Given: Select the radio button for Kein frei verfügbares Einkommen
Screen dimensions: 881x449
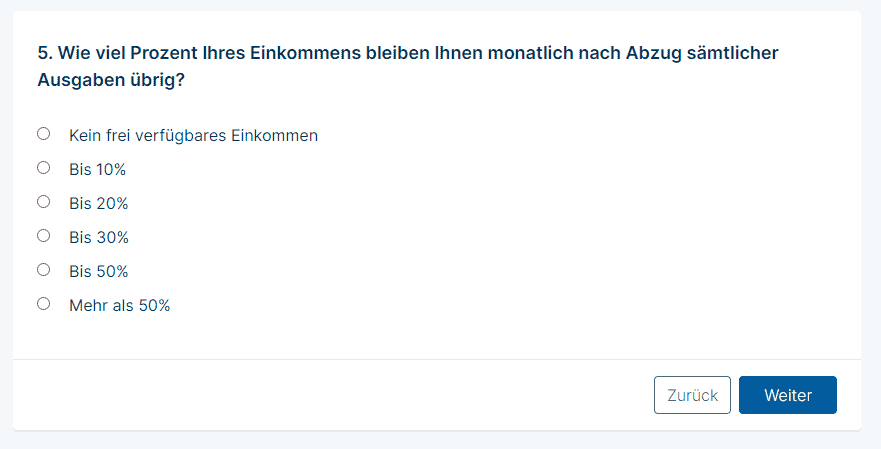Looking at the screenshot, I should click(44, 134).
